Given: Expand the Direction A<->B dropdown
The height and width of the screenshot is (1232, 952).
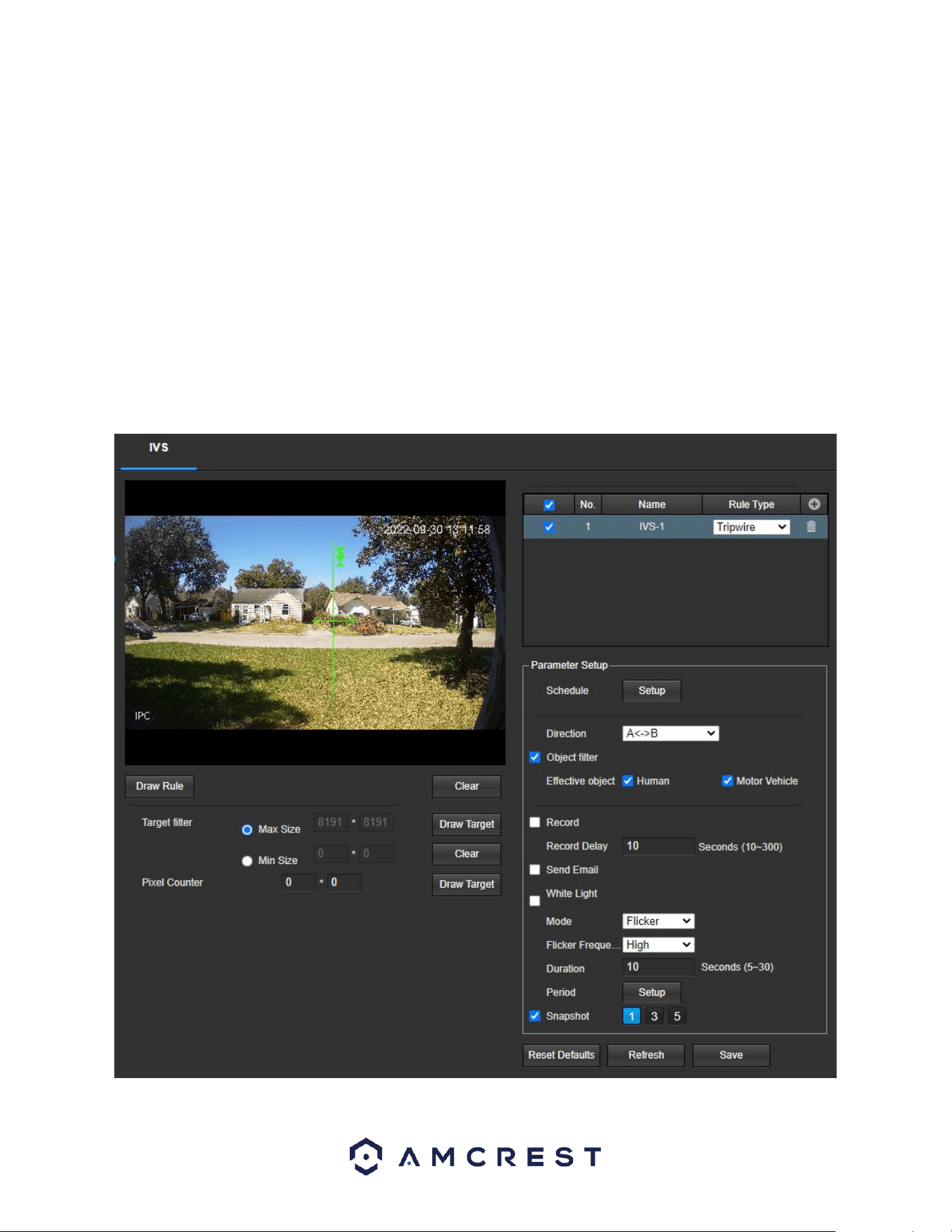Looking at the screenshot, I should tap(670, 733).
